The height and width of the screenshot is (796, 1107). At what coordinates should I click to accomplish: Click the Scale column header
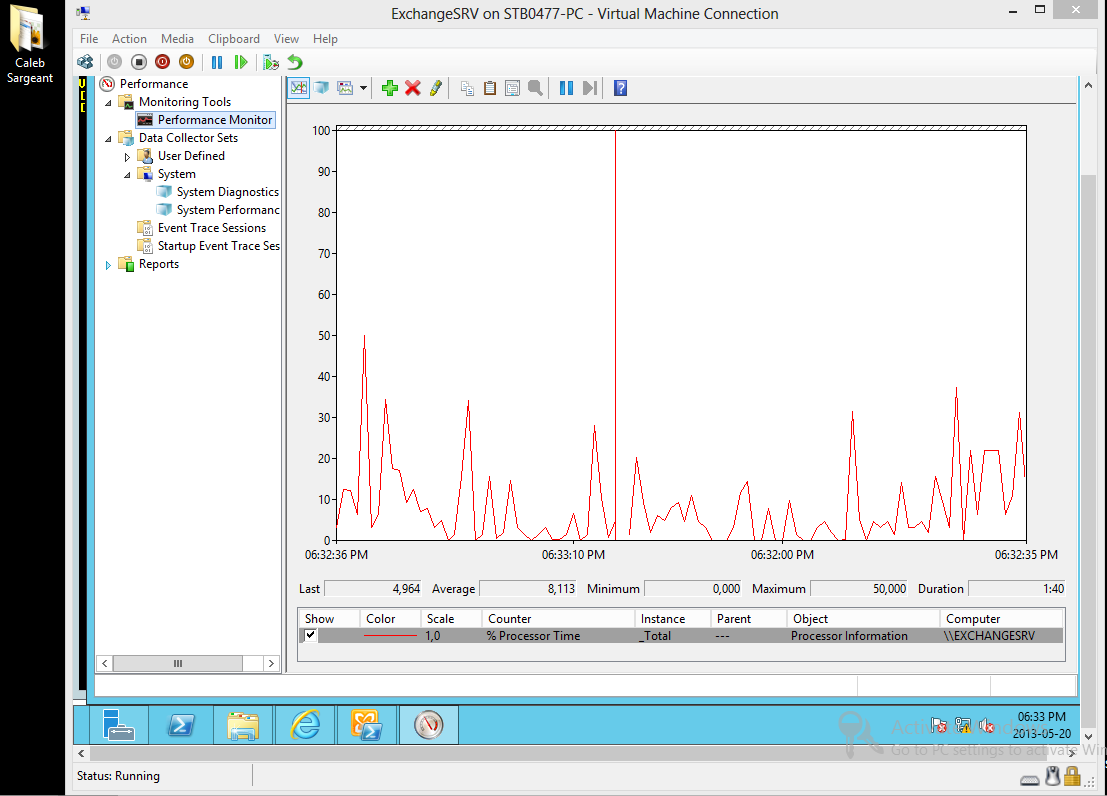[x=451, y=619]
